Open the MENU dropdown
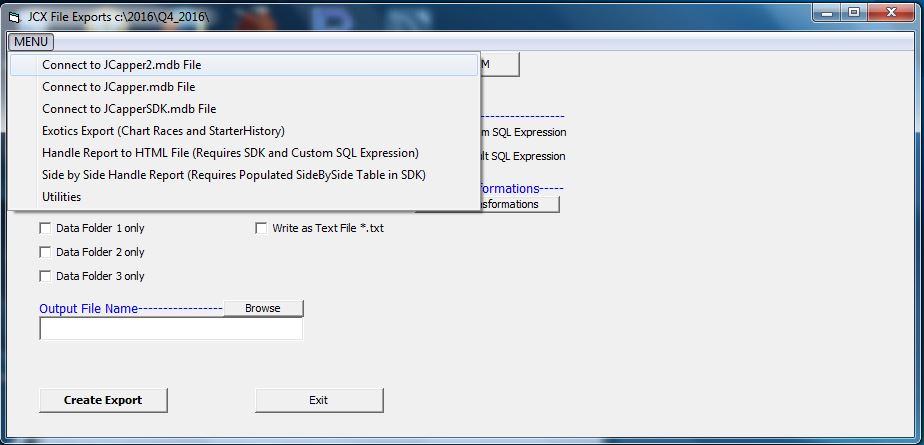 [31, 42]
